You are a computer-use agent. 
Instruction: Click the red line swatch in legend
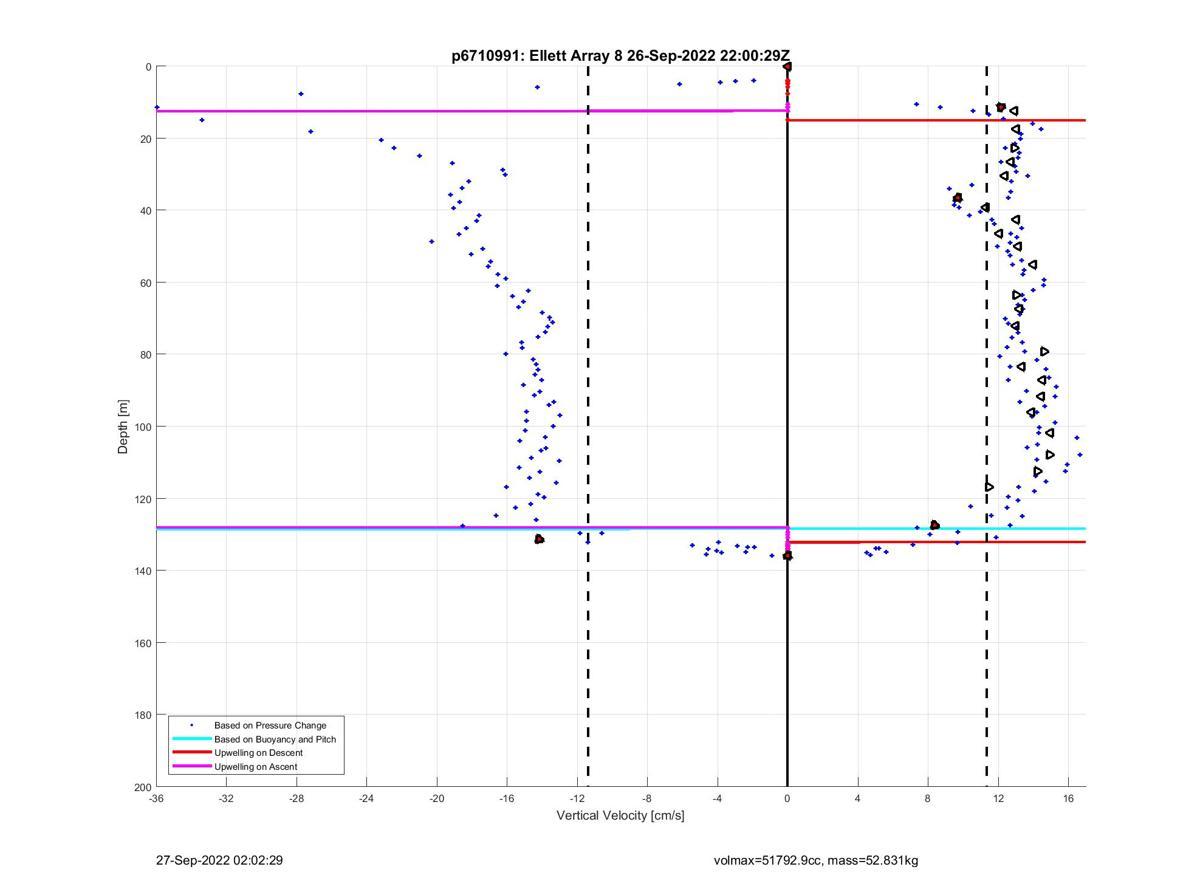(x=191, y=753)
